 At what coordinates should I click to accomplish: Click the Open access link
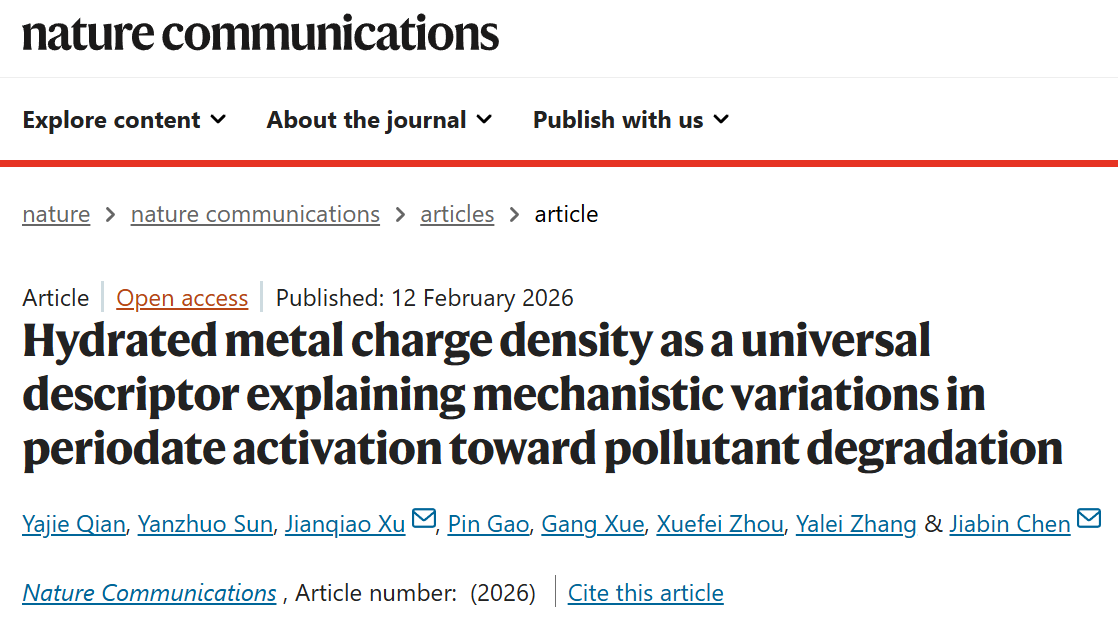coord(182,298)
